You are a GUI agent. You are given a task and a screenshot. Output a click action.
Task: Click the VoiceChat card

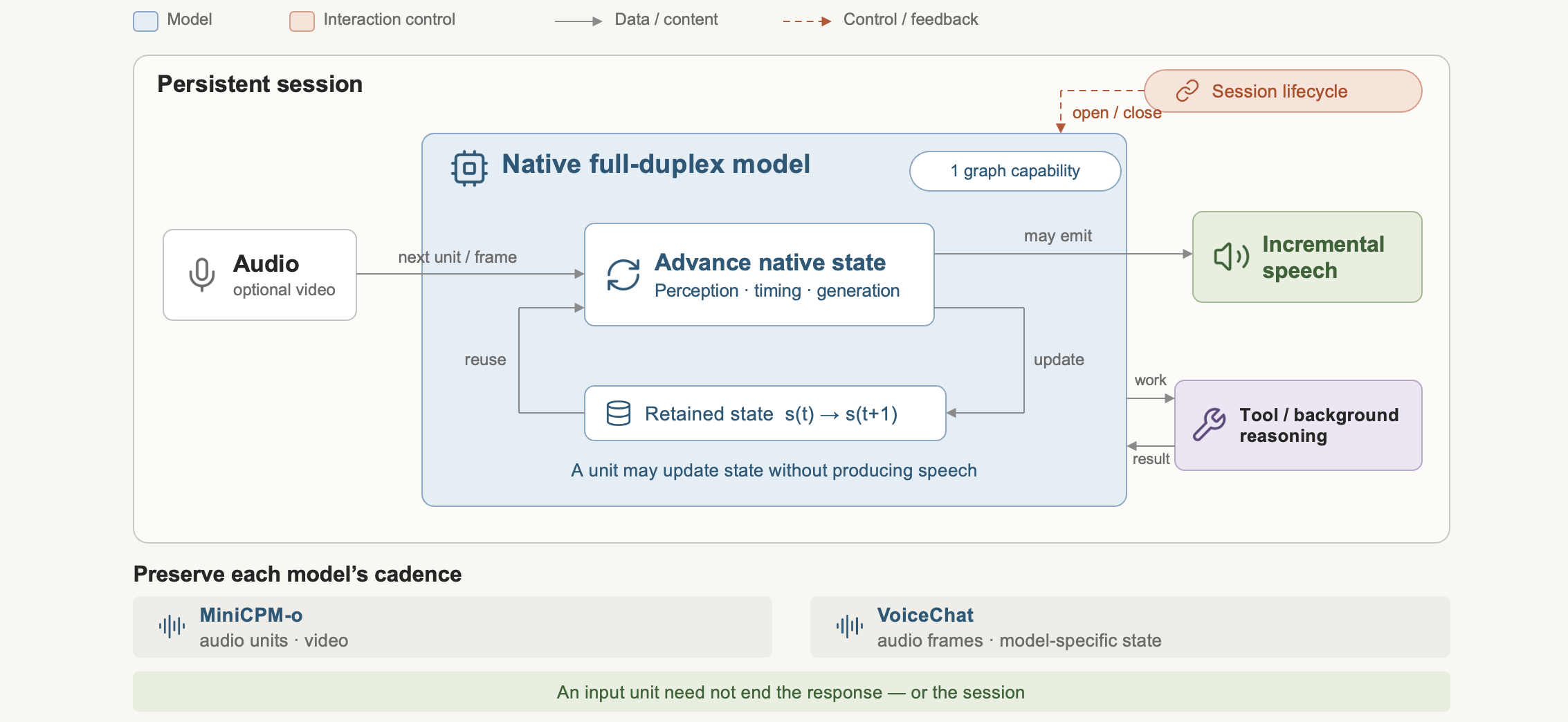[x=1130, y=627]
